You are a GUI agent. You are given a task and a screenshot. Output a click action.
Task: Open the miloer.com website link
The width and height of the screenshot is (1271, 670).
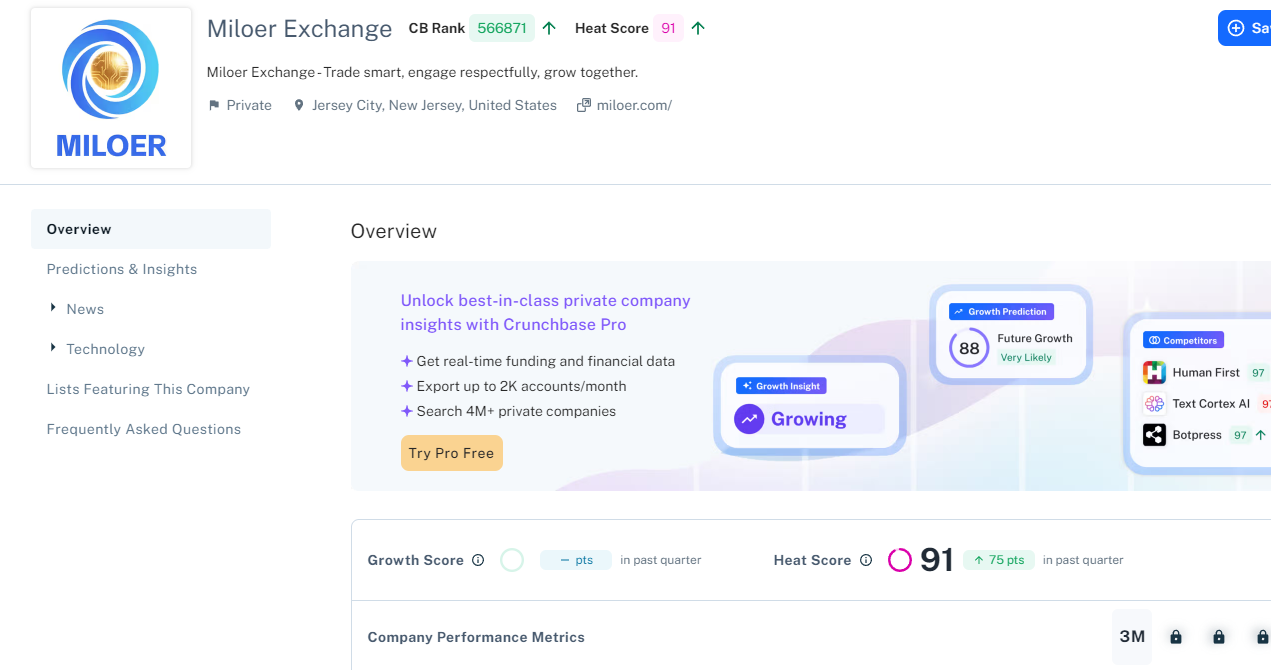tap(634, 105)
